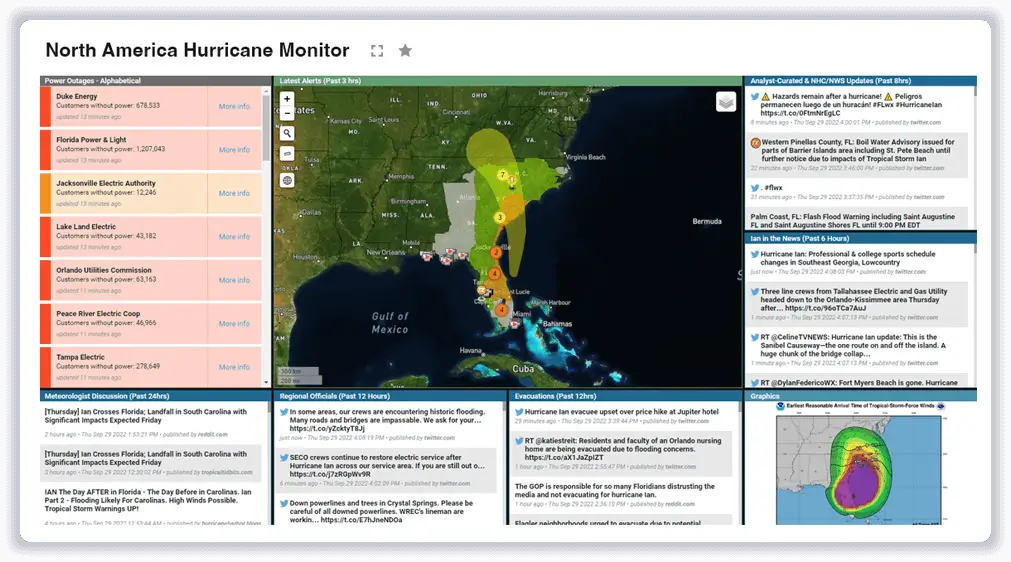Open the map search magnifier tool
This screenshot has height=562, width=1011.
[x=287, y=133]
